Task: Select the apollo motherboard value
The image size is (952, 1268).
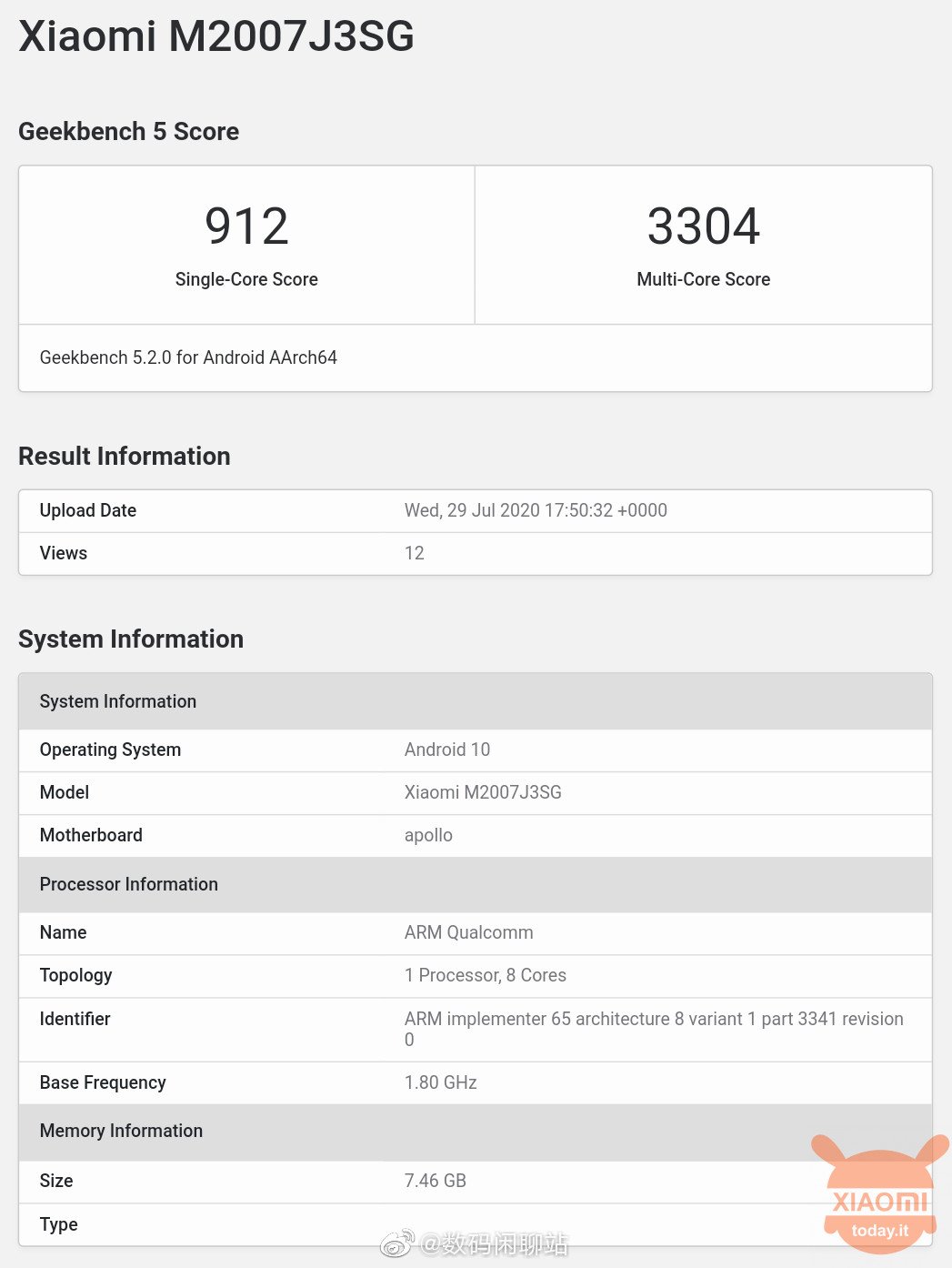Action: pyautogui.click(x=428, y=835)
